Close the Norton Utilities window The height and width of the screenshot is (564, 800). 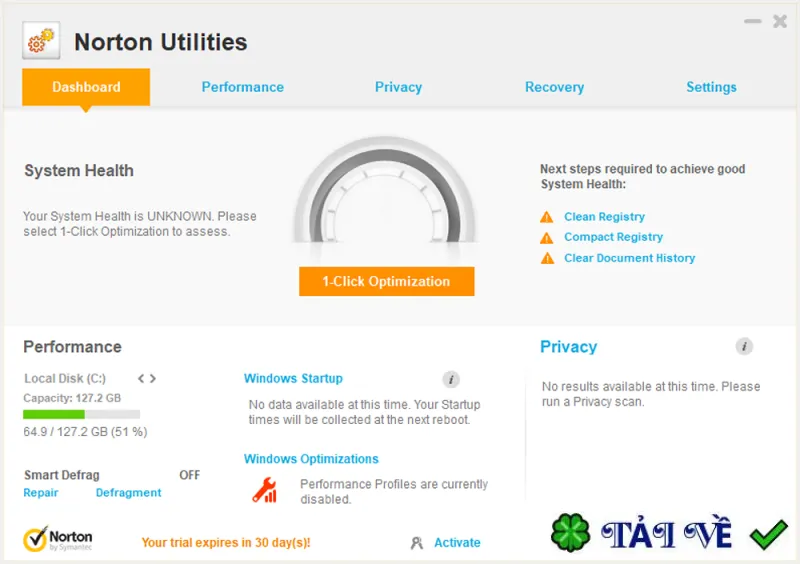click(780, 21)
